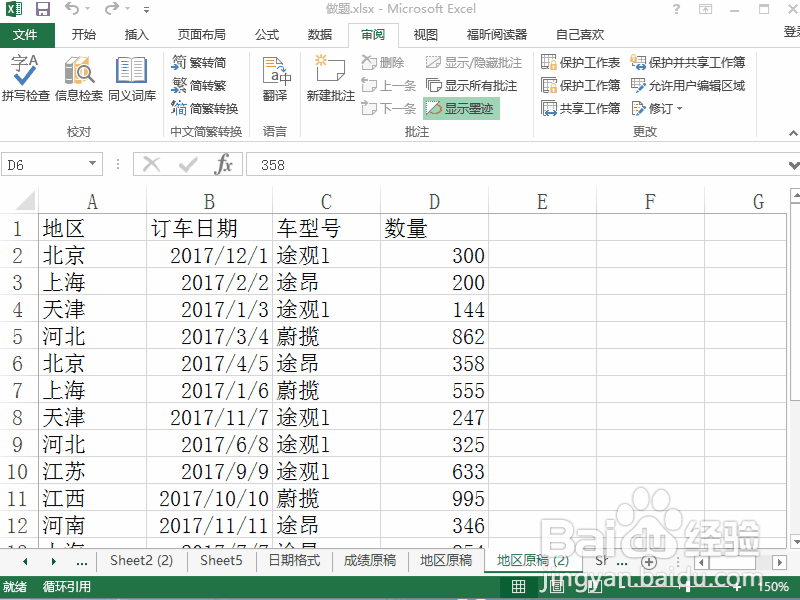Image resolution: width=800 pixels, height=600 pixels.
Task: Select column D header
Action: point(434,201)
